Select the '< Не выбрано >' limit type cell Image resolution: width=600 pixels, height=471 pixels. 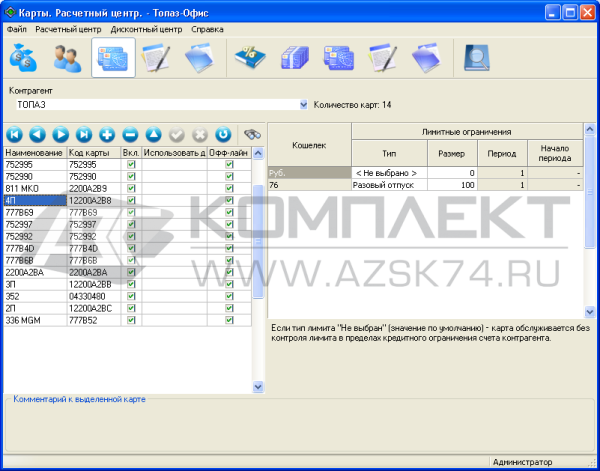(x=388, y=174)
